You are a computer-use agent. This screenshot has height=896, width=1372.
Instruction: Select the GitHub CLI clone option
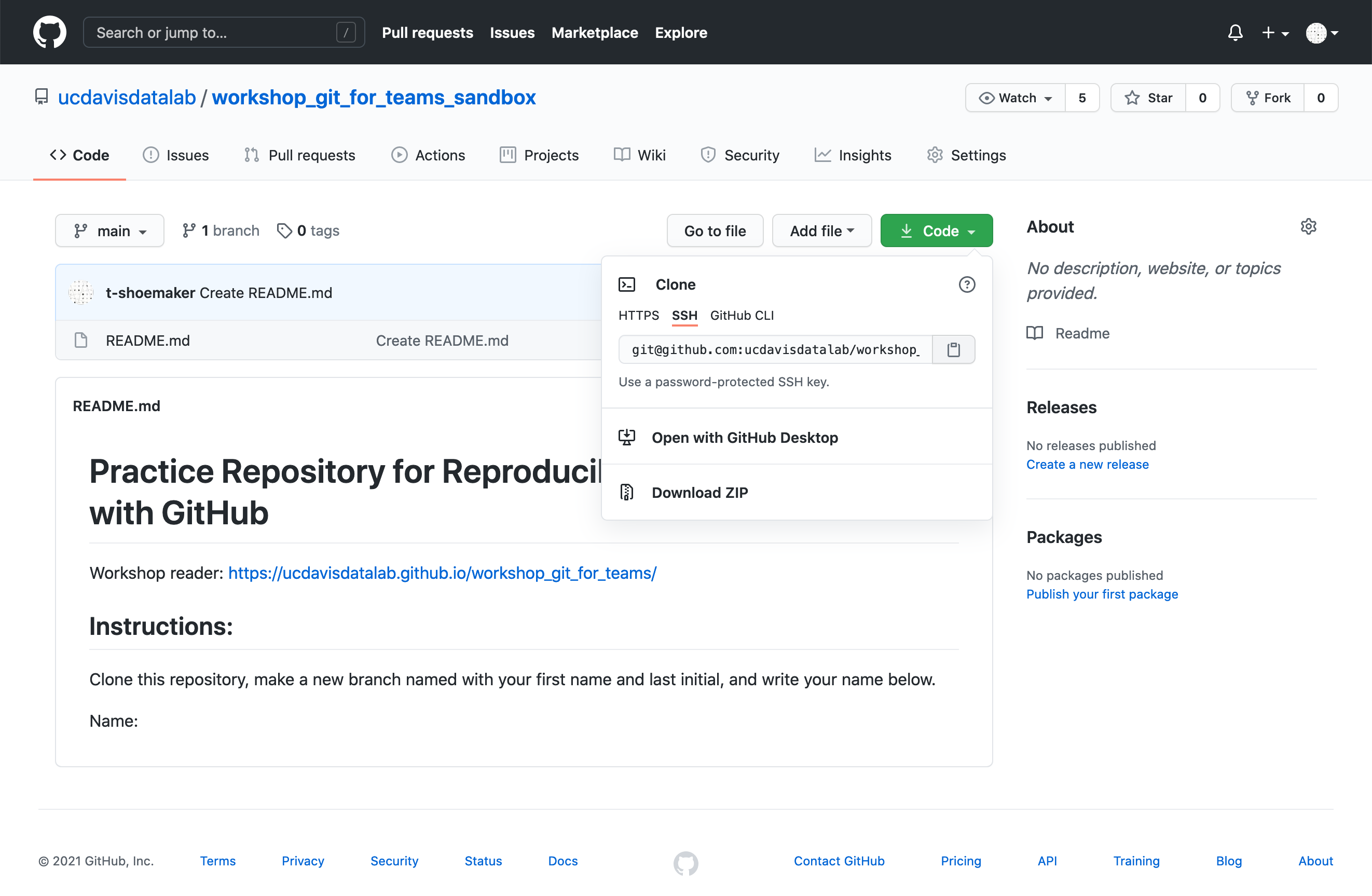pyautogui.click(x=742, y=316)
